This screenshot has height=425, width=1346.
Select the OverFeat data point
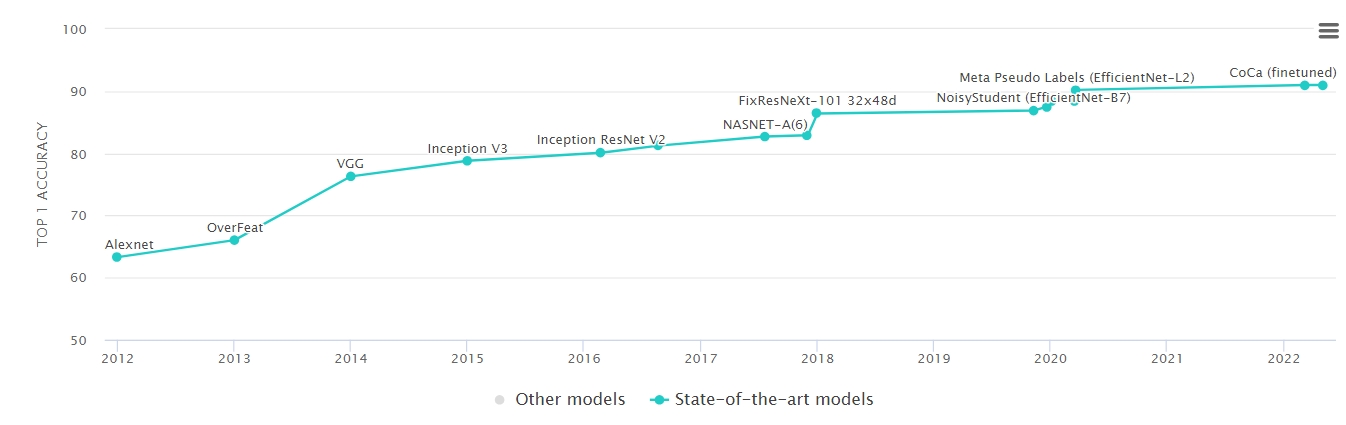coord(234,240)
